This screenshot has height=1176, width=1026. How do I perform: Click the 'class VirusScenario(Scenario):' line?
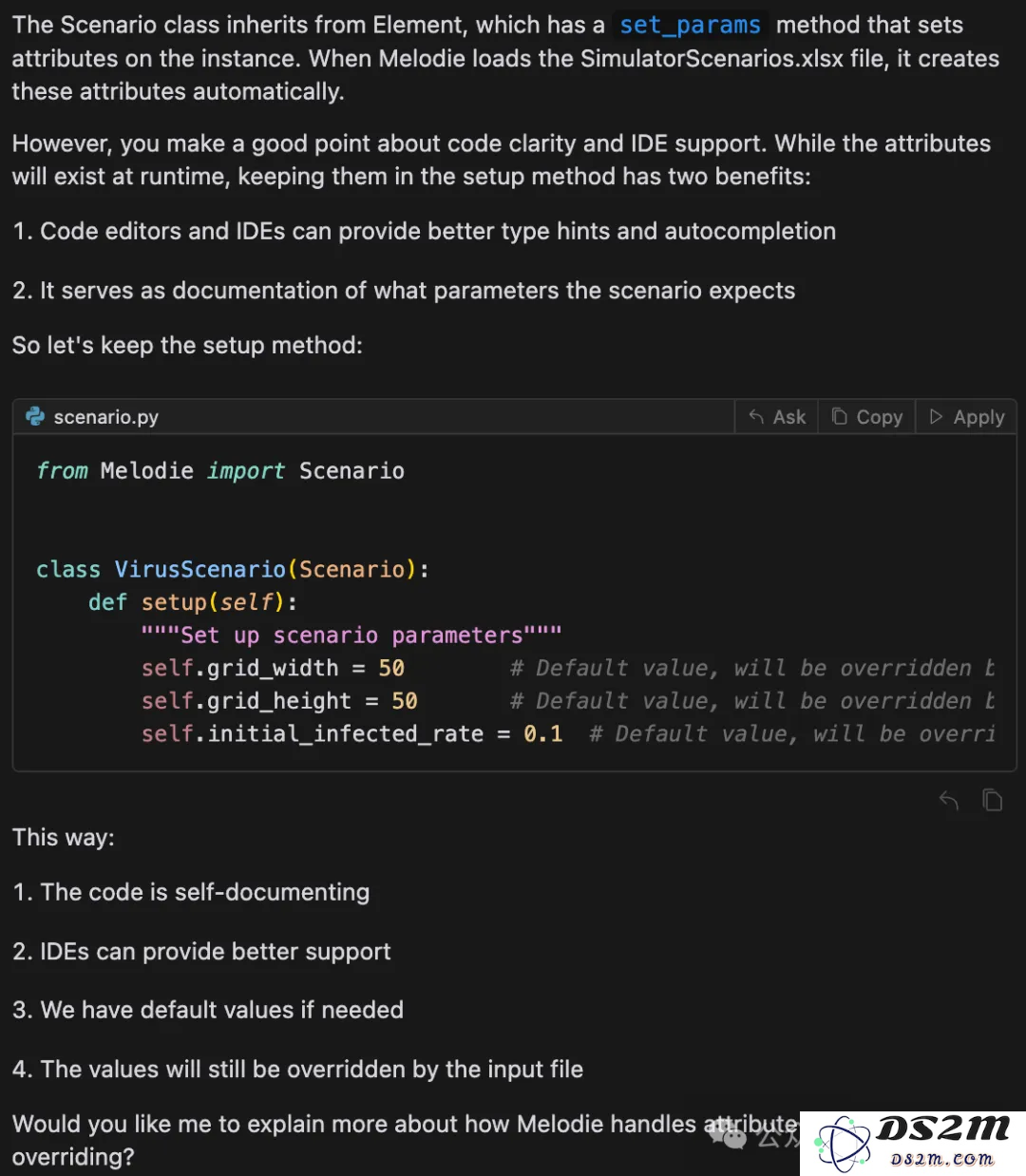[233, 569]
